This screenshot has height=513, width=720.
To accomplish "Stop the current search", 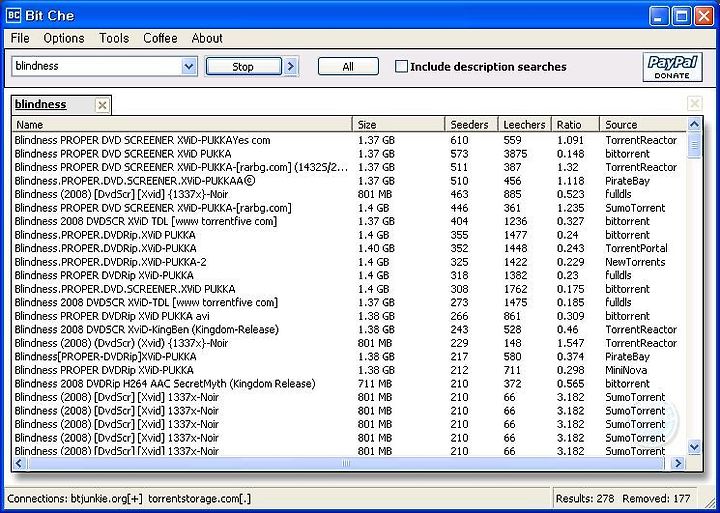I will (x=243, y=67).
